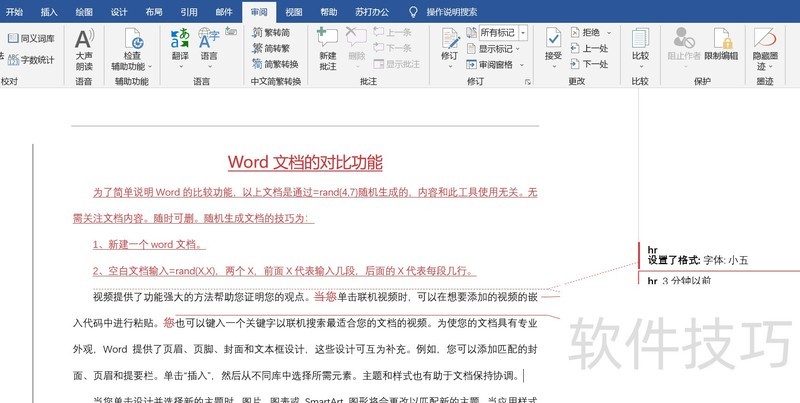This screenshot has width=800, height=403.
Task: Open the 字数统计 word count
Action: 31,60
